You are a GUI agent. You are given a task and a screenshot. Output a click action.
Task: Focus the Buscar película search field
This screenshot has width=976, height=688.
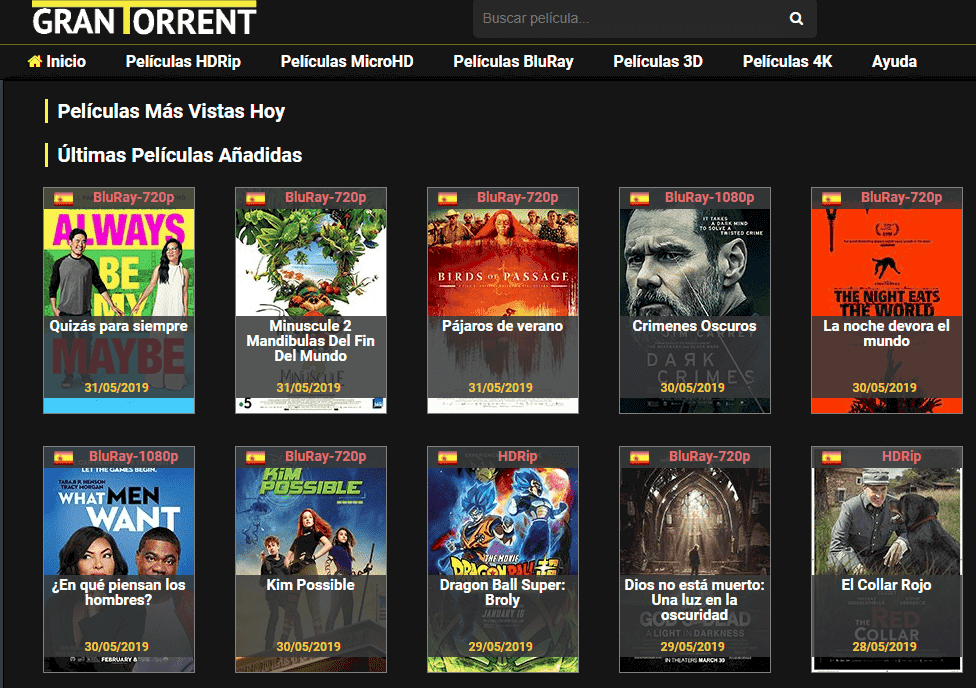[645, 19]
